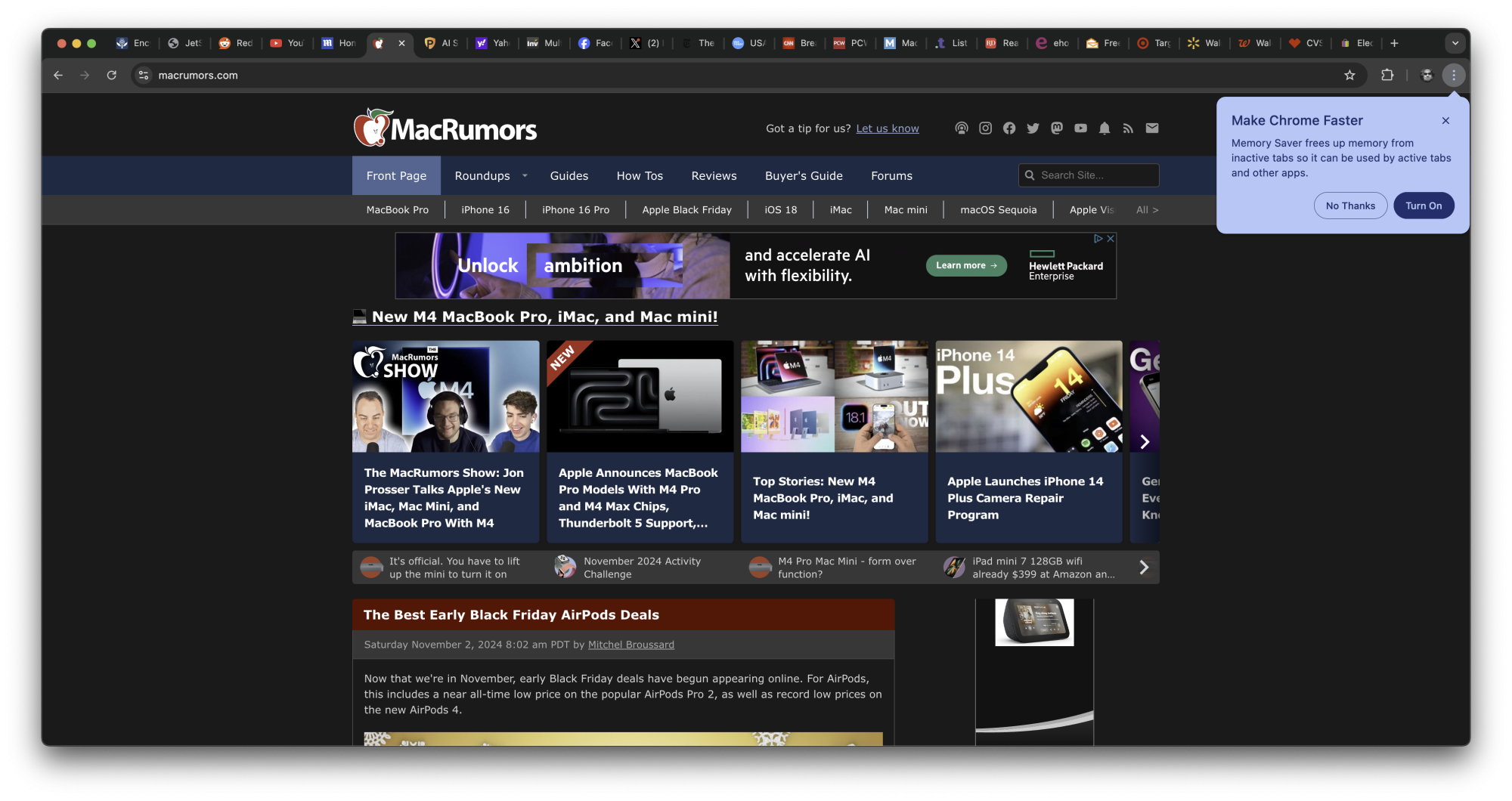Open the How Tos nav item

pos(640,175)
